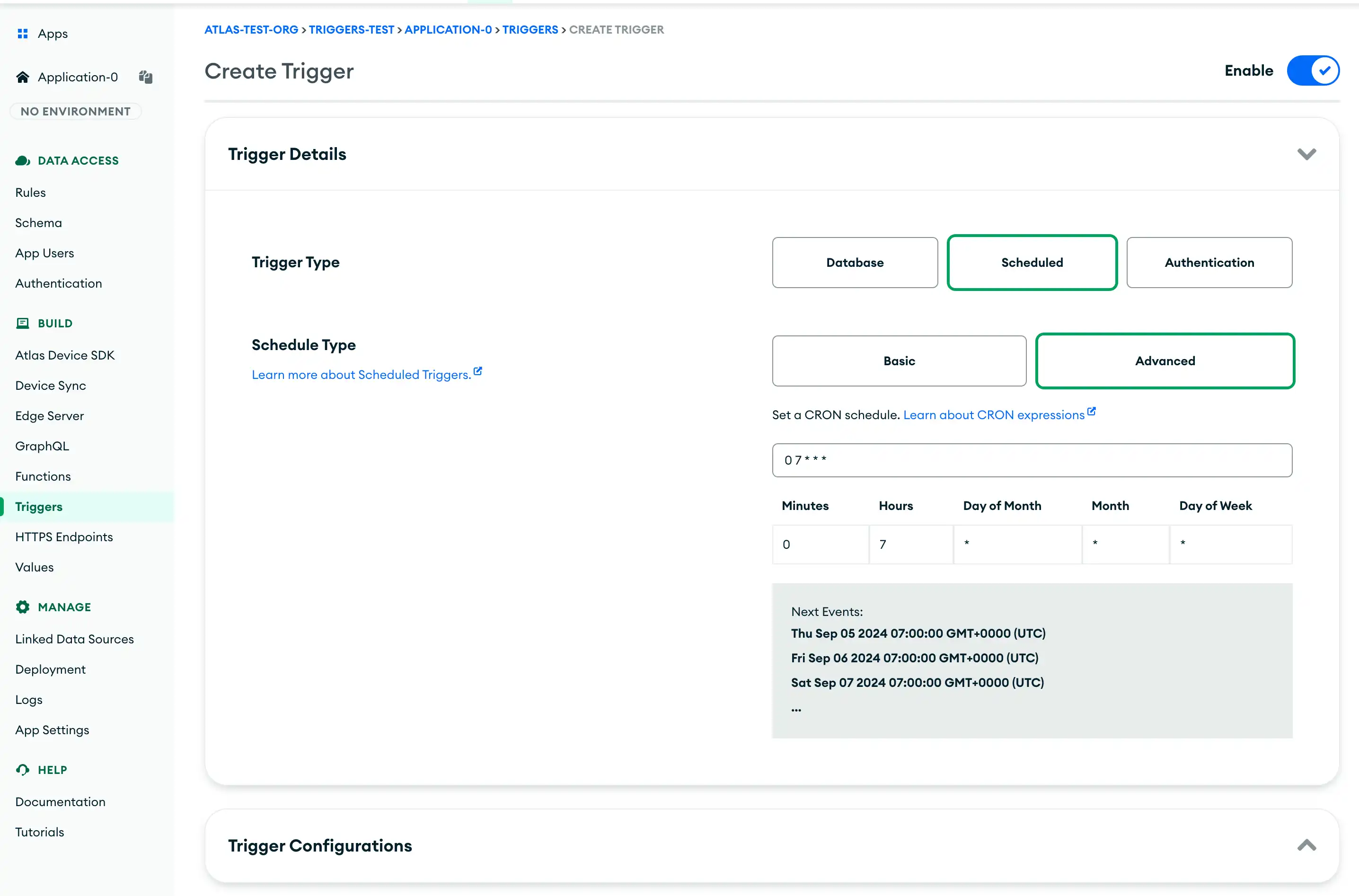Collapse the Trigger Details section
The height and width of the screenshot is (896, 1359).
point(1306,154)
